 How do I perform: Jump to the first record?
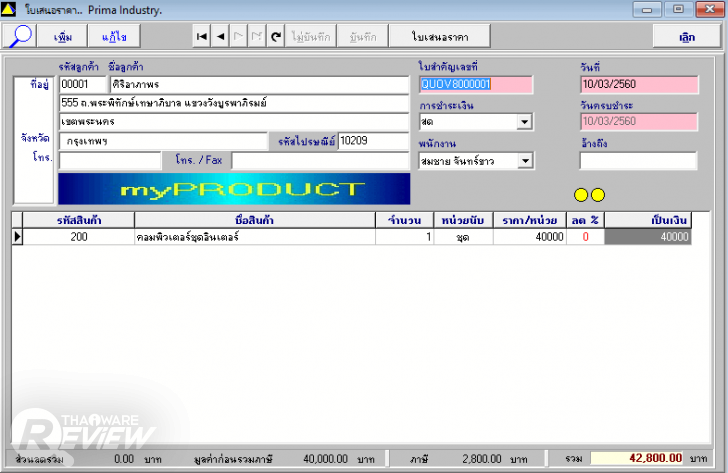(202, 36)
